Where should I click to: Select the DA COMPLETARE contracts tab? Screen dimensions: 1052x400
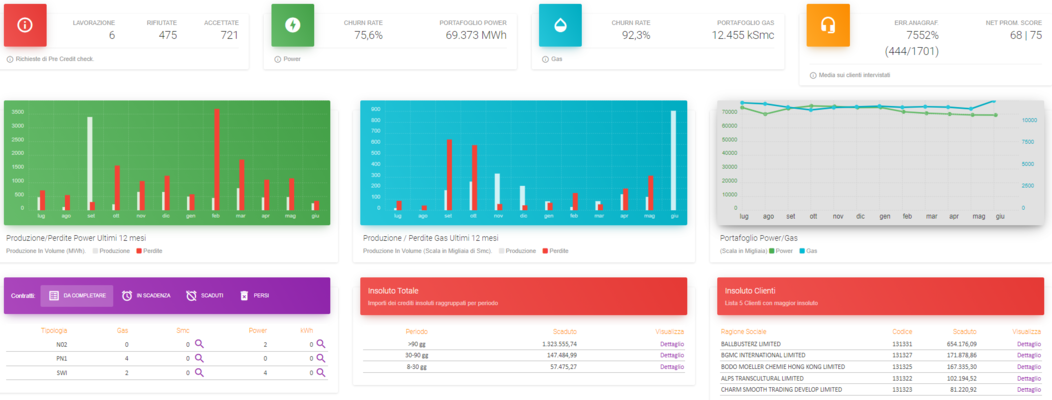click(77, 295)
